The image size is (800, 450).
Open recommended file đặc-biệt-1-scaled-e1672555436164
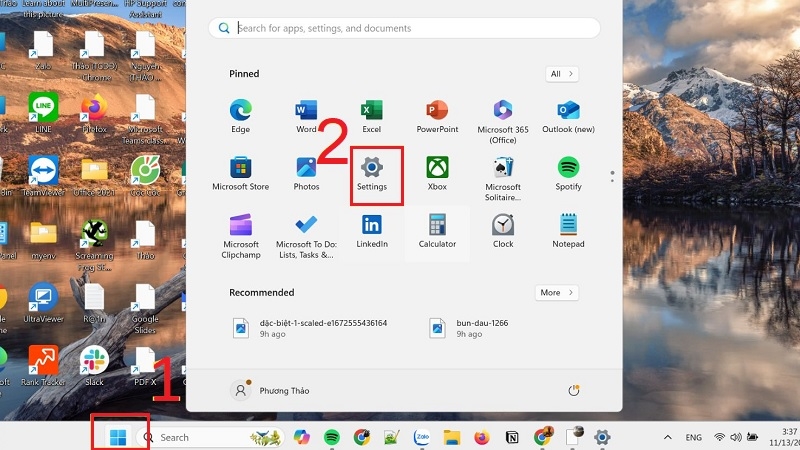click(x=311, y=328)
